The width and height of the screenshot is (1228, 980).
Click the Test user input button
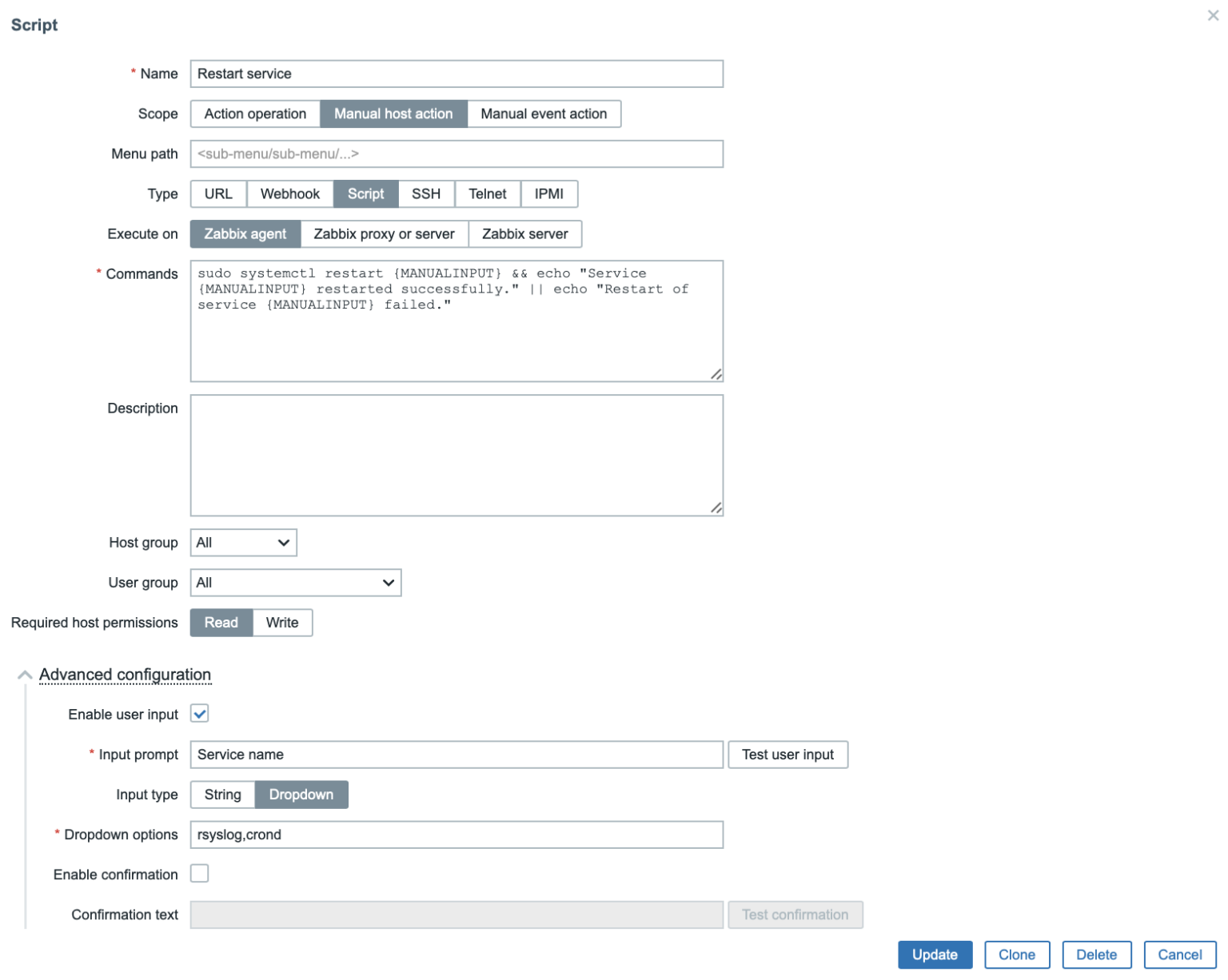pyautogui.click(x=787, y=754)
